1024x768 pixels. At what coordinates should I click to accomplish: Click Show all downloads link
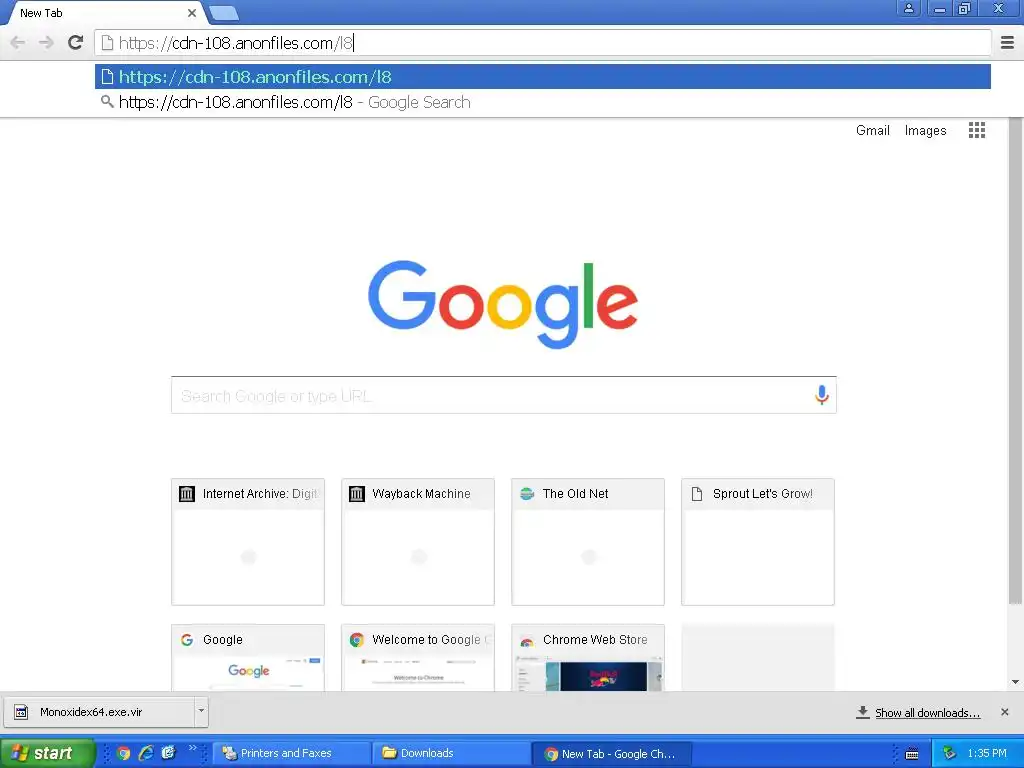point(927,712)
